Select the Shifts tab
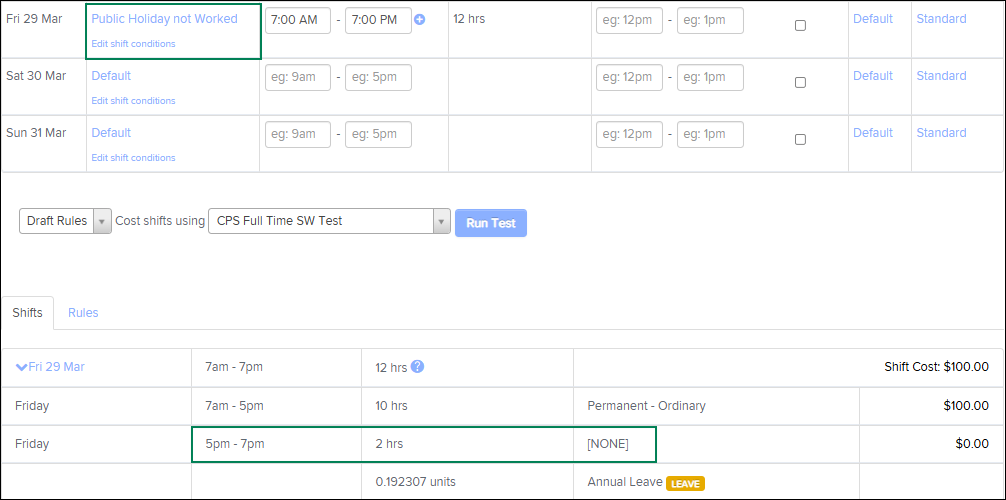 coord(28,313)
